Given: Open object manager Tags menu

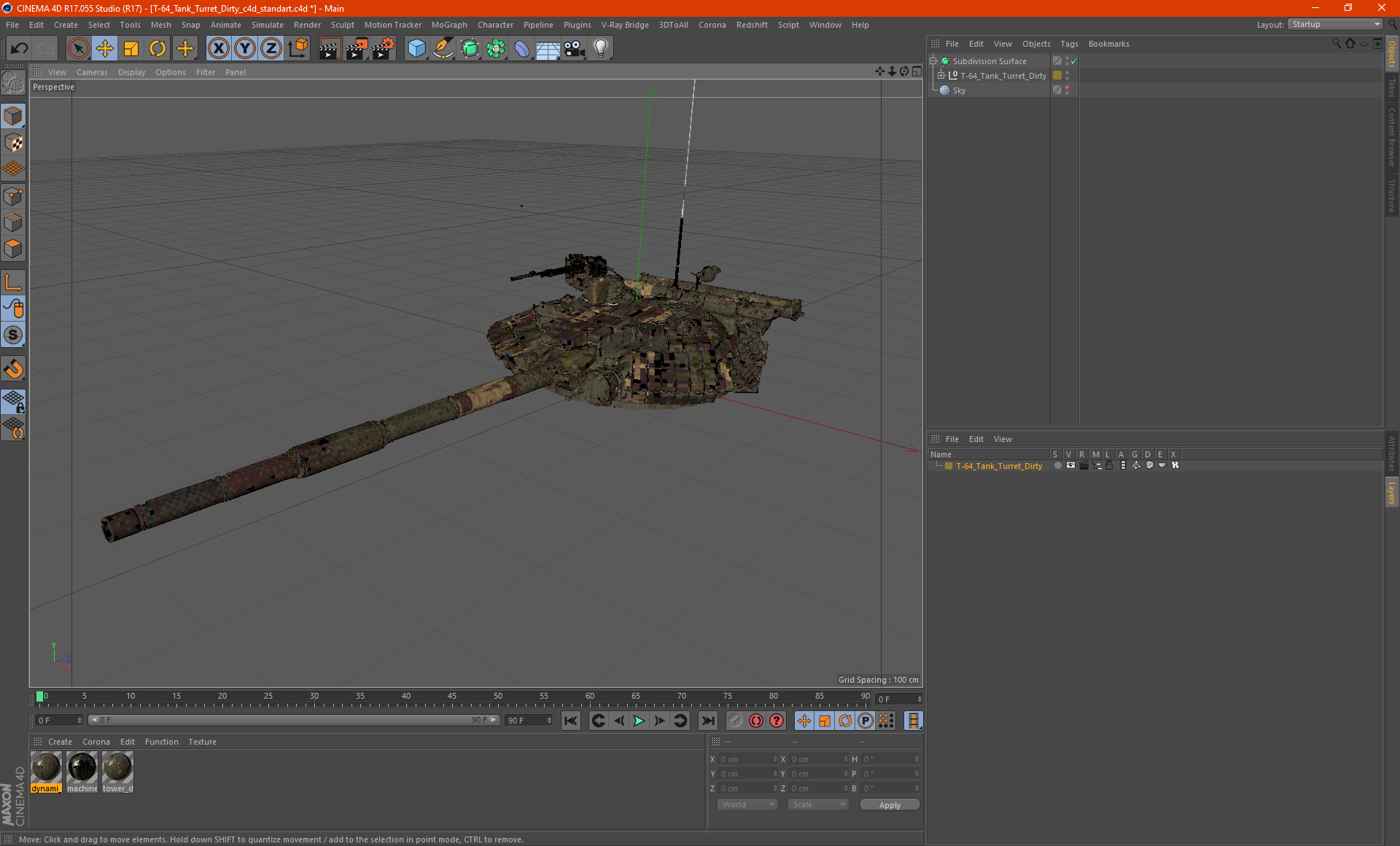Looking at the screenshot, I should 1069,44.
